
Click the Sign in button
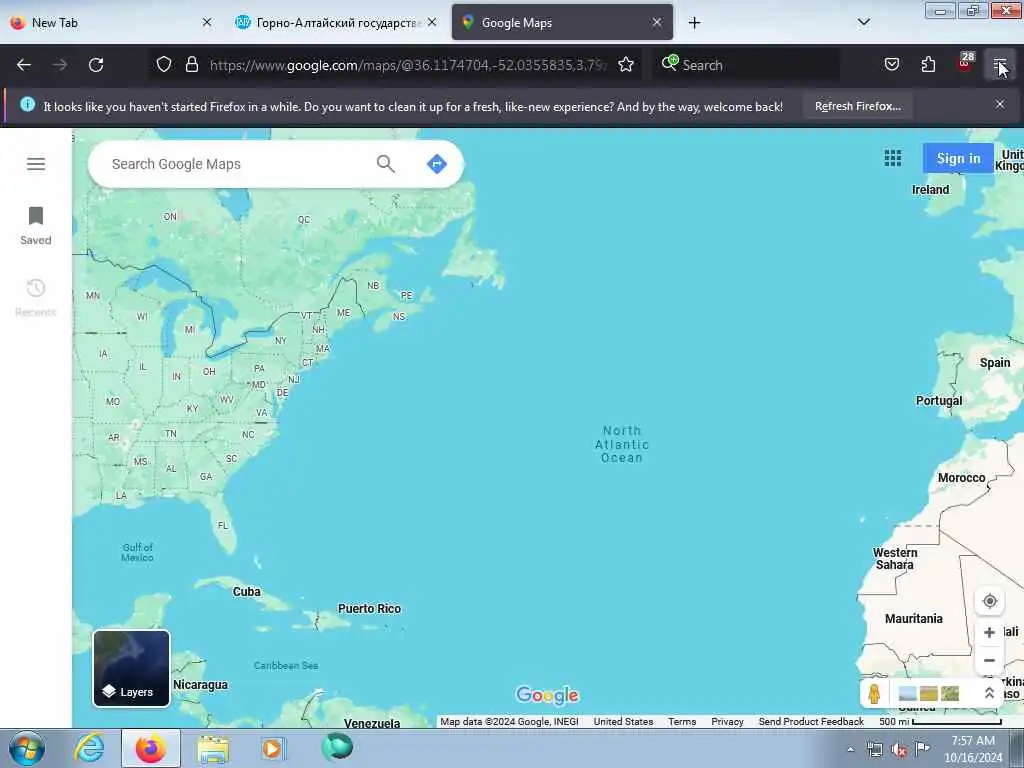pos(958,158)
